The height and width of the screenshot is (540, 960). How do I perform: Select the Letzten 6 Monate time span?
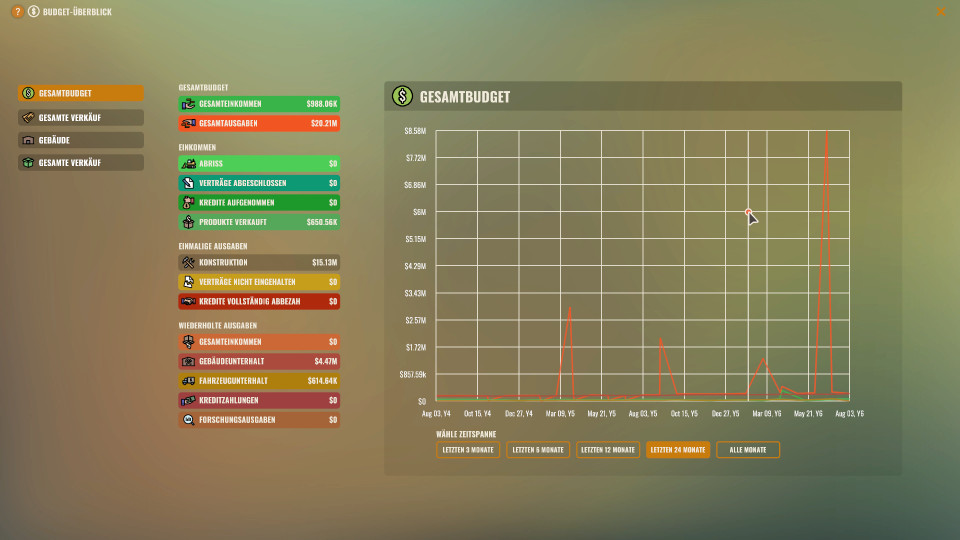[x=538, y=450]
